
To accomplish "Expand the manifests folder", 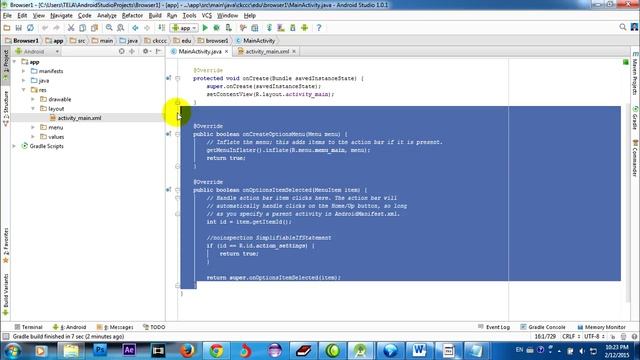I will pyautogui.click(x=24, y=71).
